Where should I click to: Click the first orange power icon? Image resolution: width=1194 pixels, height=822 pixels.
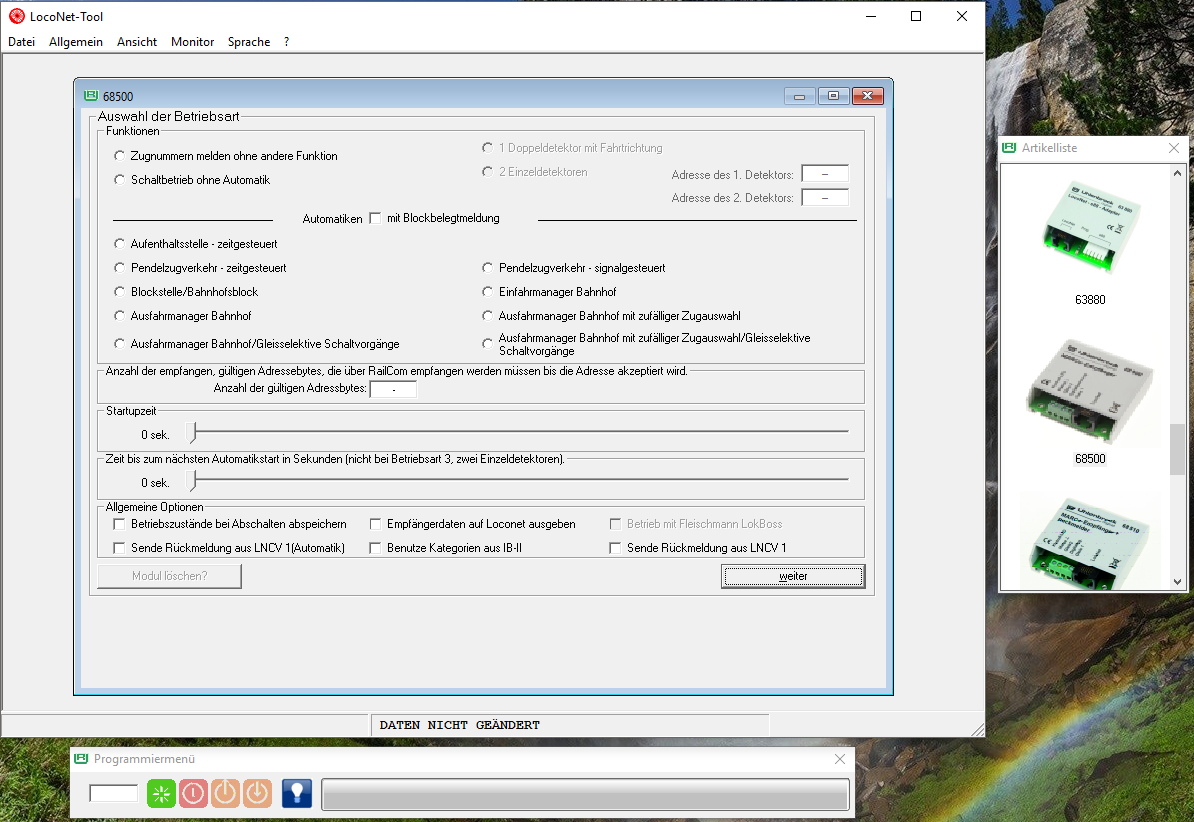(x=226, y=793)
